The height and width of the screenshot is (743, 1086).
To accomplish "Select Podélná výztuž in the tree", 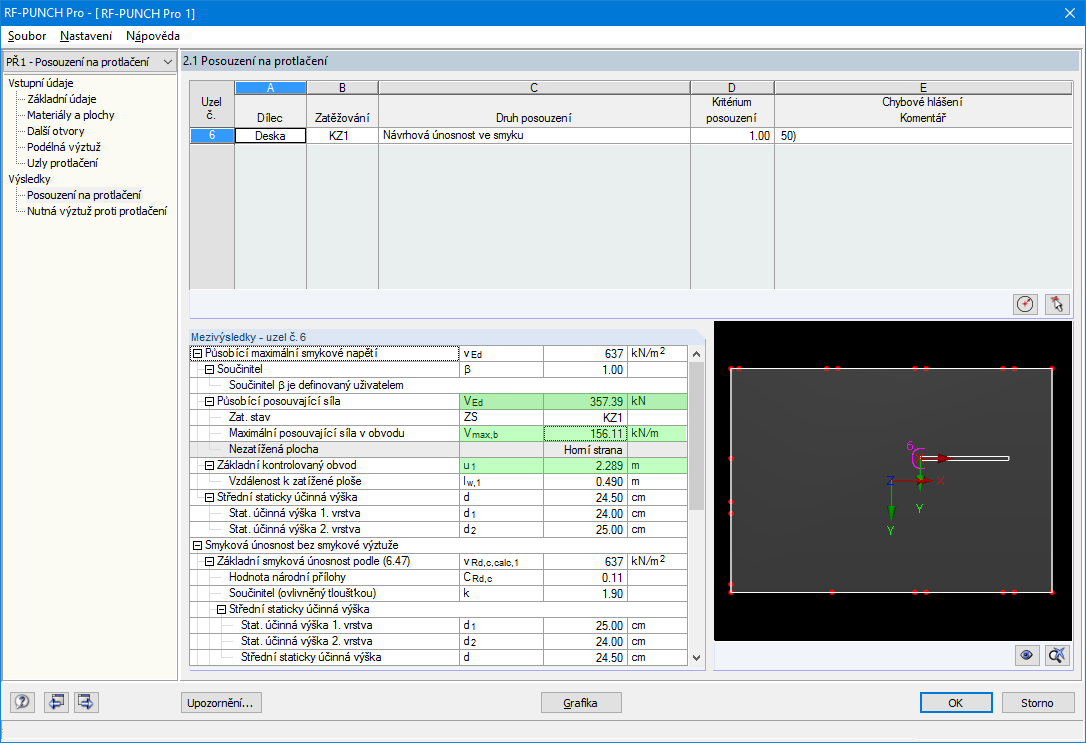I will (64, 147).
